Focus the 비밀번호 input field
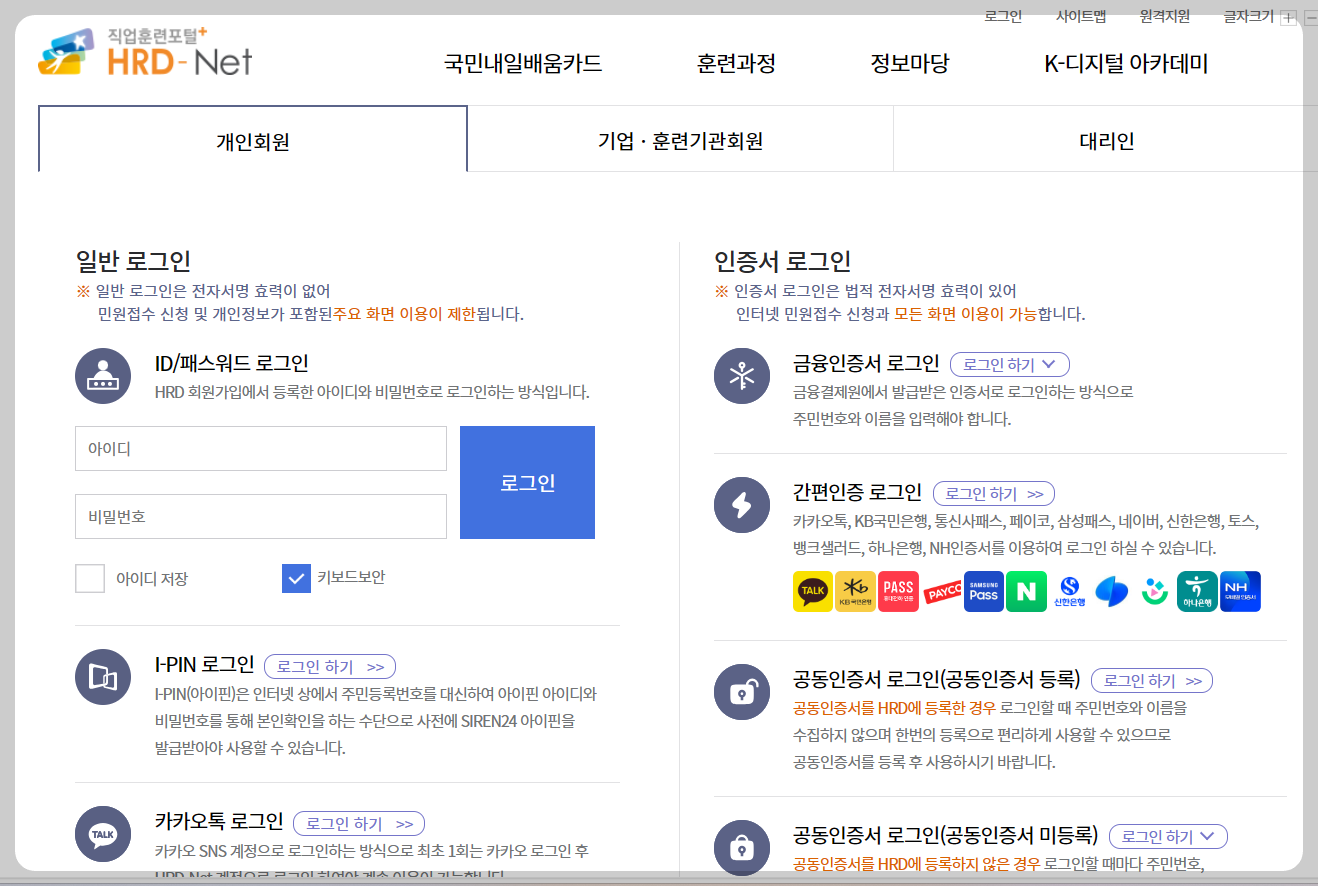The height and width of the screenshot is (886, 1318). (x=261, y=517)
